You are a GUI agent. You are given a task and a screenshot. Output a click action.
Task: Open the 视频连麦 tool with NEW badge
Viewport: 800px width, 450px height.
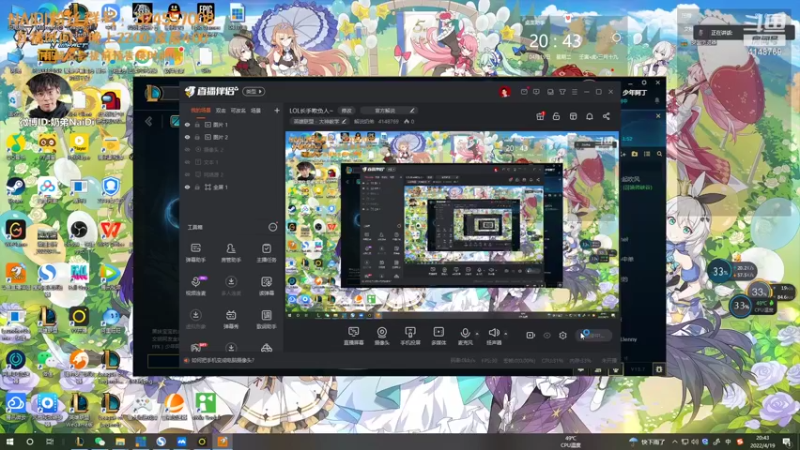click(195, 286)
